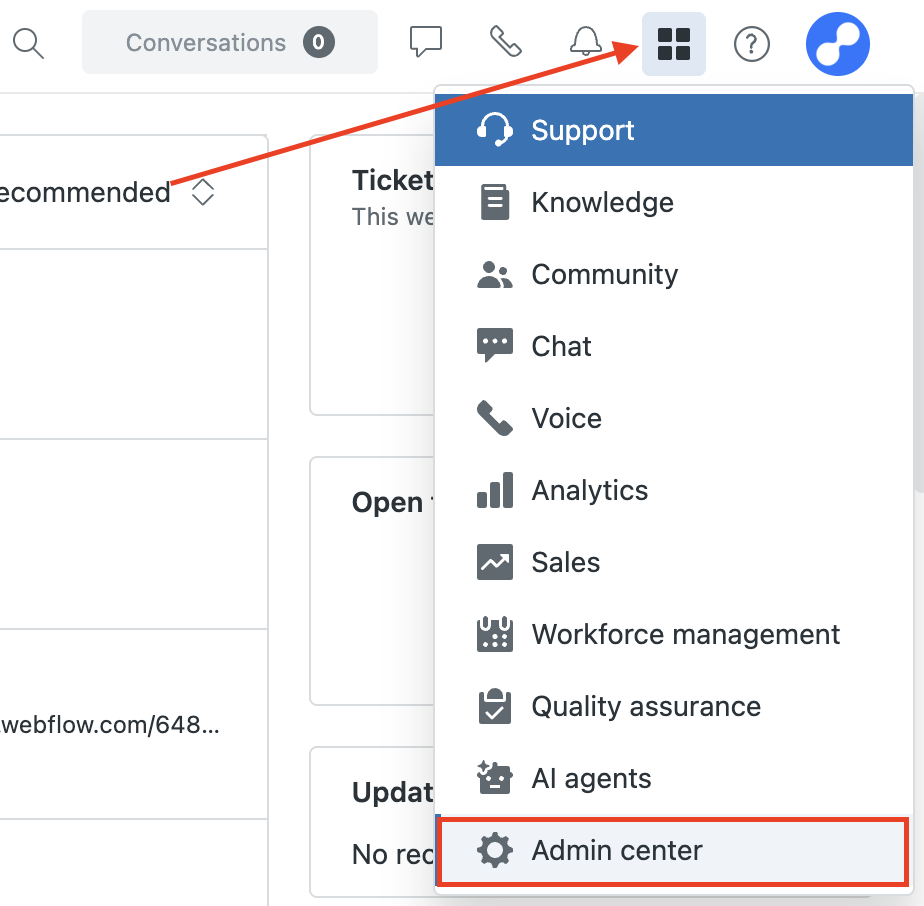Click the Admin center gear icon
This screenshot has height=906, width=924.
pos(494,850)
